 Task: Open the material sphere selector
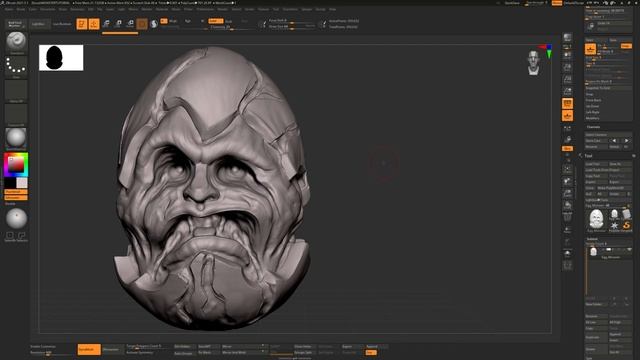click(x=16, y=138)
